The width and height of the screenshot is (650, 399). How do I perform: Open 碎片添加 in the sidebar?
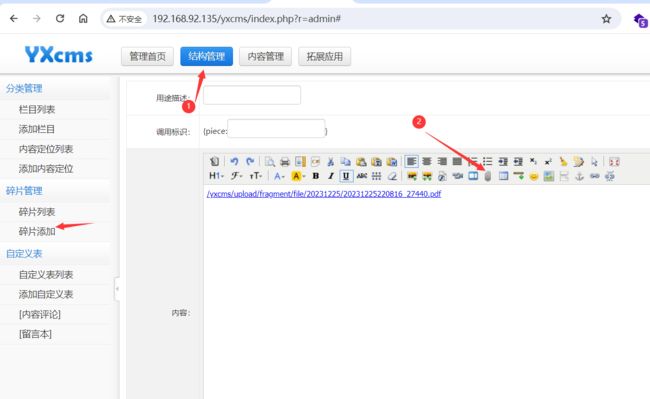pos(37,232)
